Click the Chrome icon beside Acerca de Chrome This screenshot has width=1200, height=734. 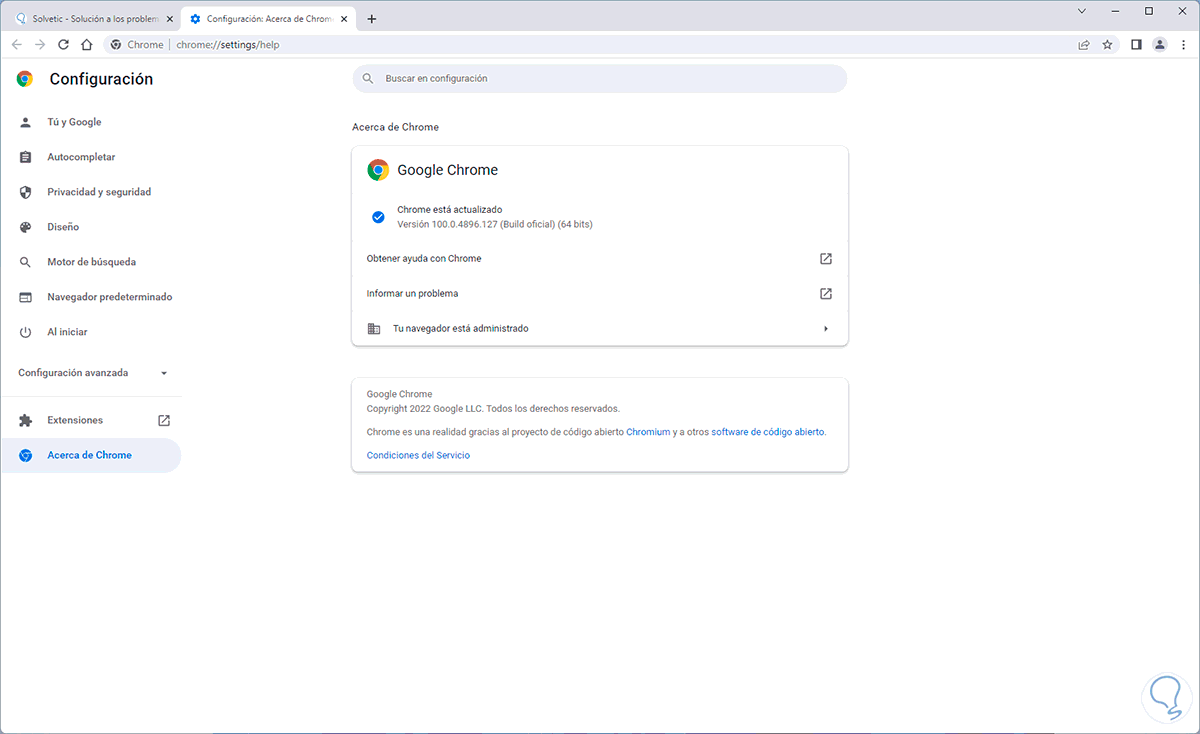pos(26,455)
